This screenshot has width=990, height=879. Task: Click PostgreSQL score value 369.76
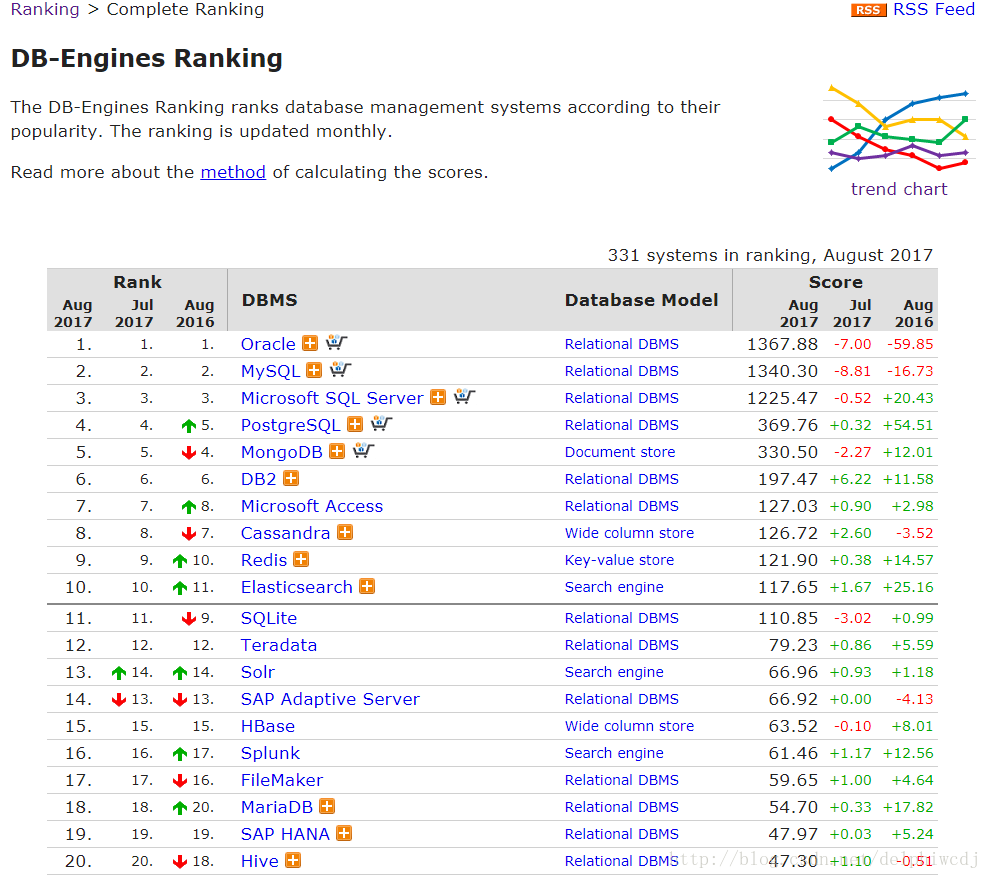point(788,425)
